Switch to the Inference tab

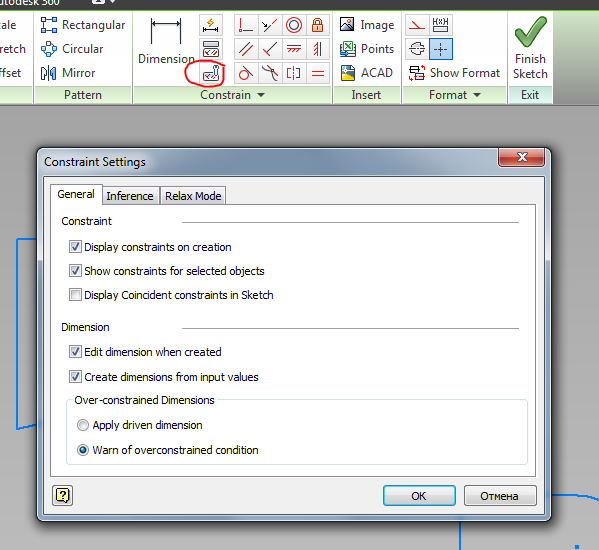pos(130,196)
